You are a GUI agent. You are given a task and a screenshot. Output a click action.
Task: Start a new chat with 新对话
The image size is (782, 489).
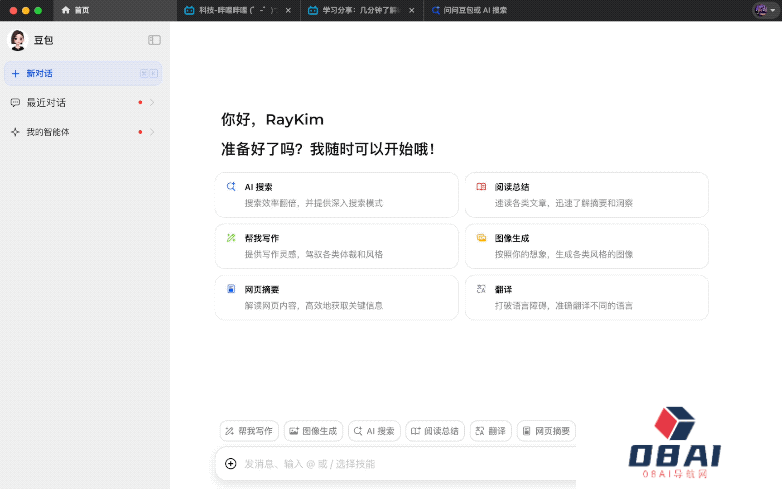coord(40,73)
